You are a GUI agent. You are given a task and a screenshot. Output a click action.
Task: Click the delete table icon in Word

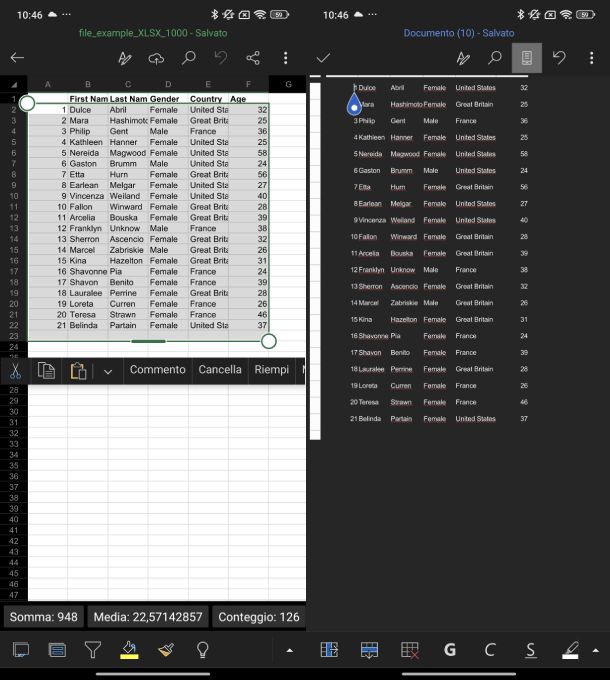tap(409, 650)
